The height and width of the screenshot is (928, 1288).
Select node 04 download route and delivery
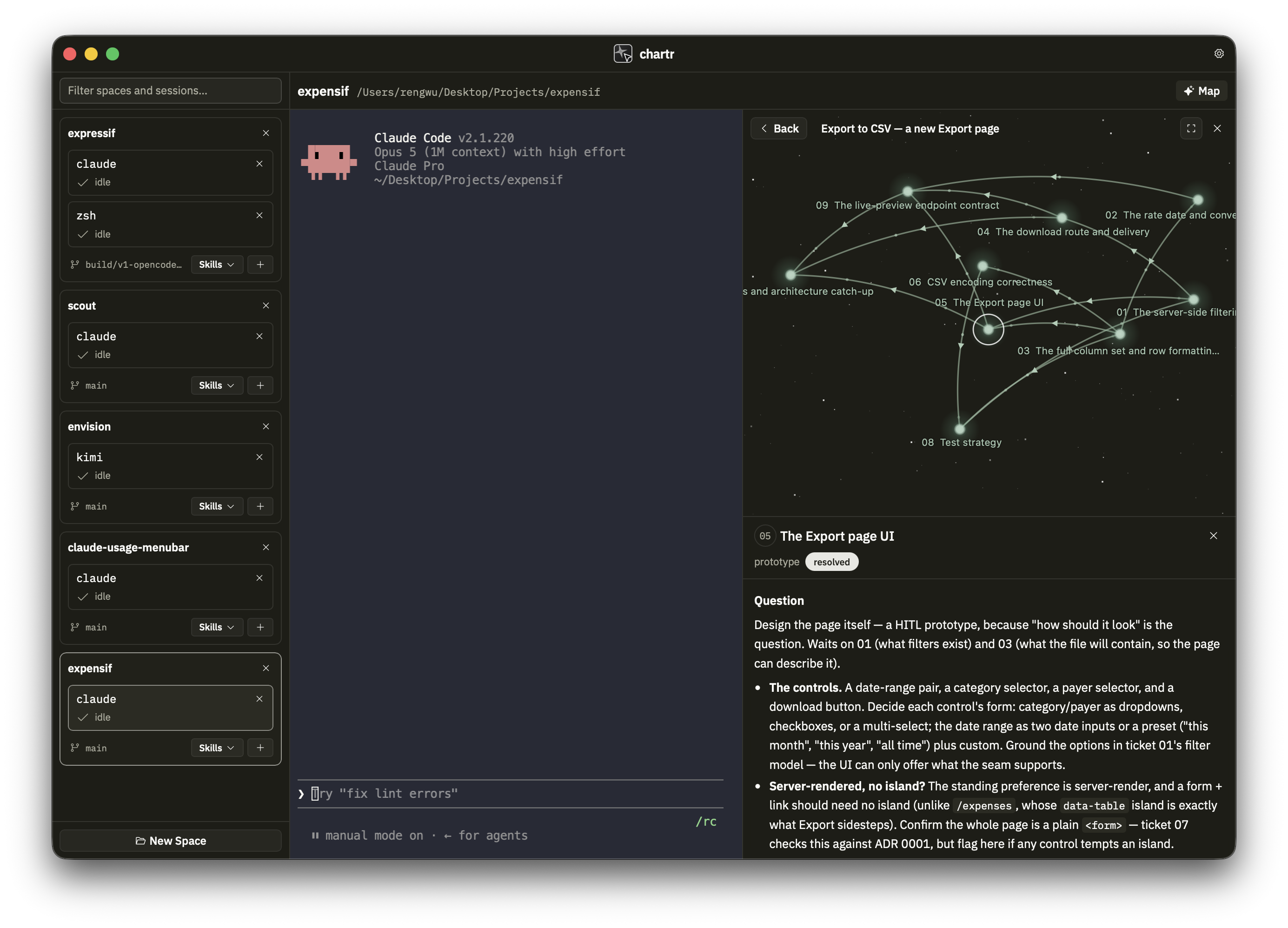tap(1062, 218)
